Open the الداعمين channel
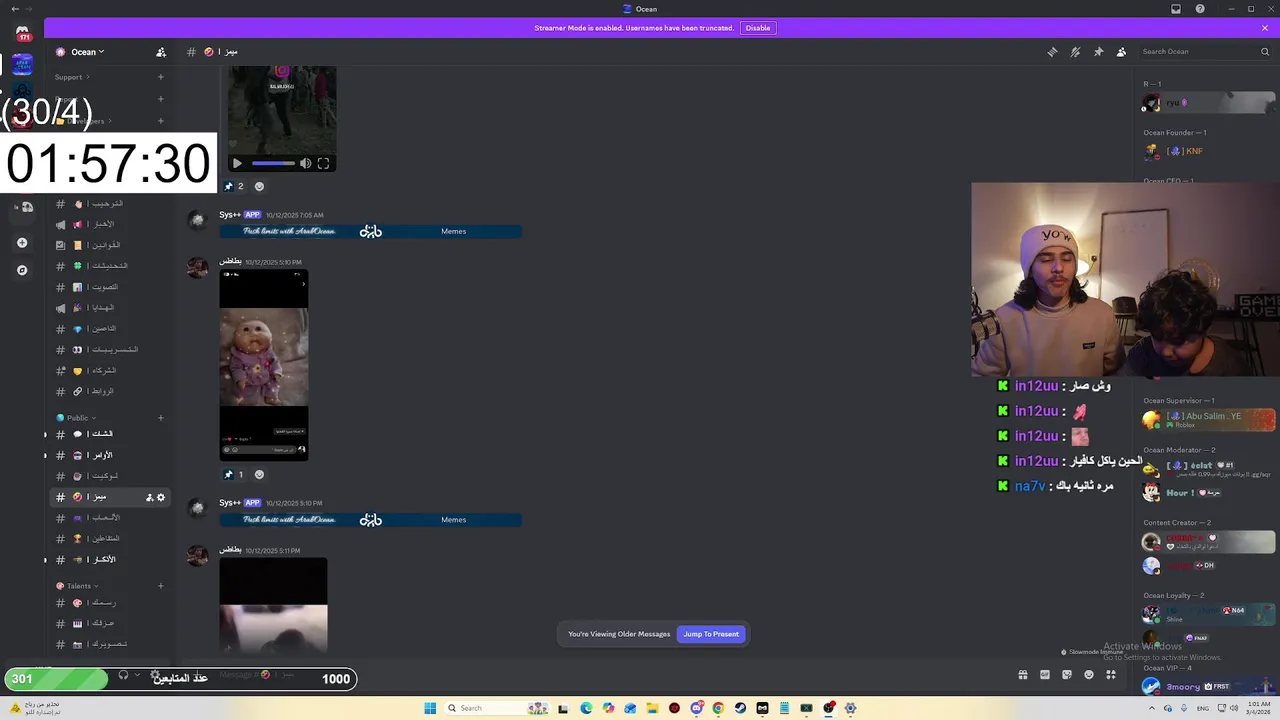Viewport: 1280px width, 720px height. point(110,329)
